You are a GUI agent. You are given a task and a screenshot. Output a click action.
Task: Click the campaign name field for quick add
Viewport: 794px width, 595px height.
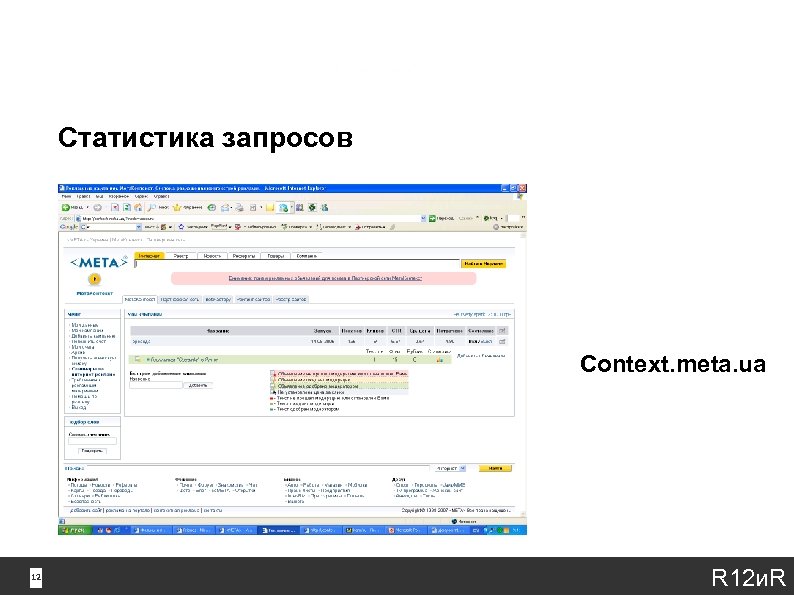[x=156, y=385]
